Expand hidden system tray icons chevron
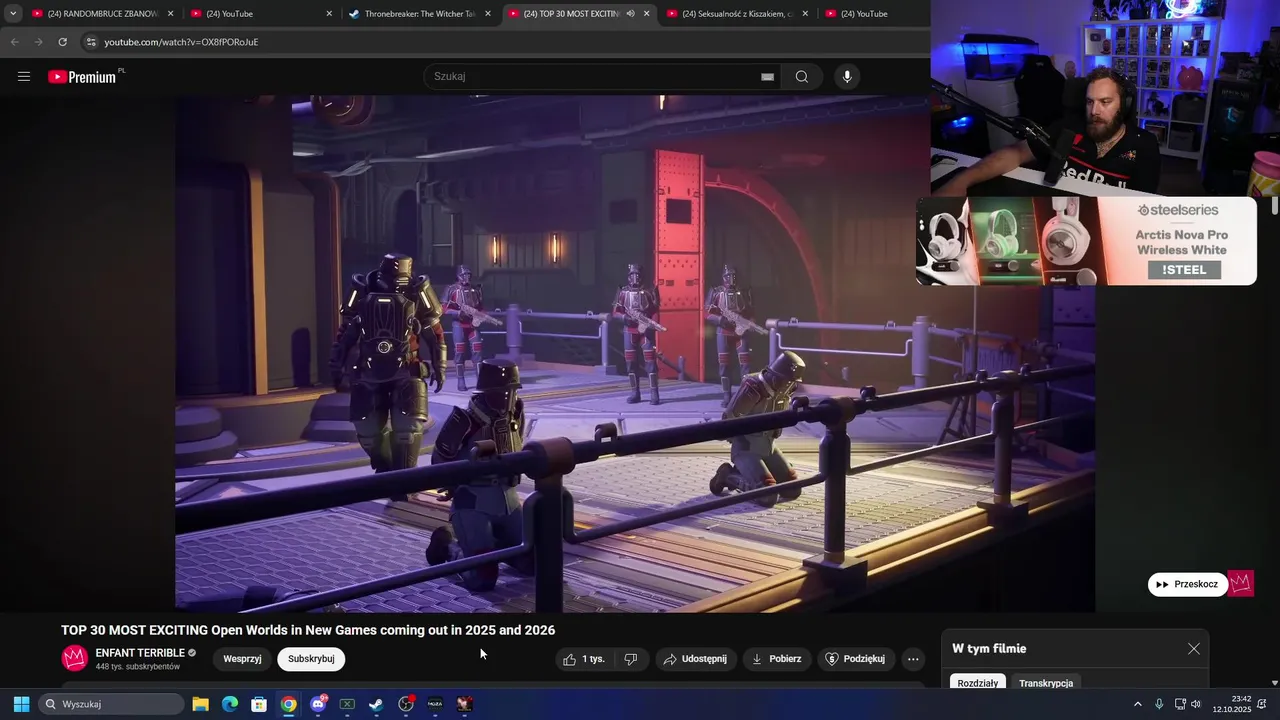1280x720 pixels. [x=1137, y=704]
